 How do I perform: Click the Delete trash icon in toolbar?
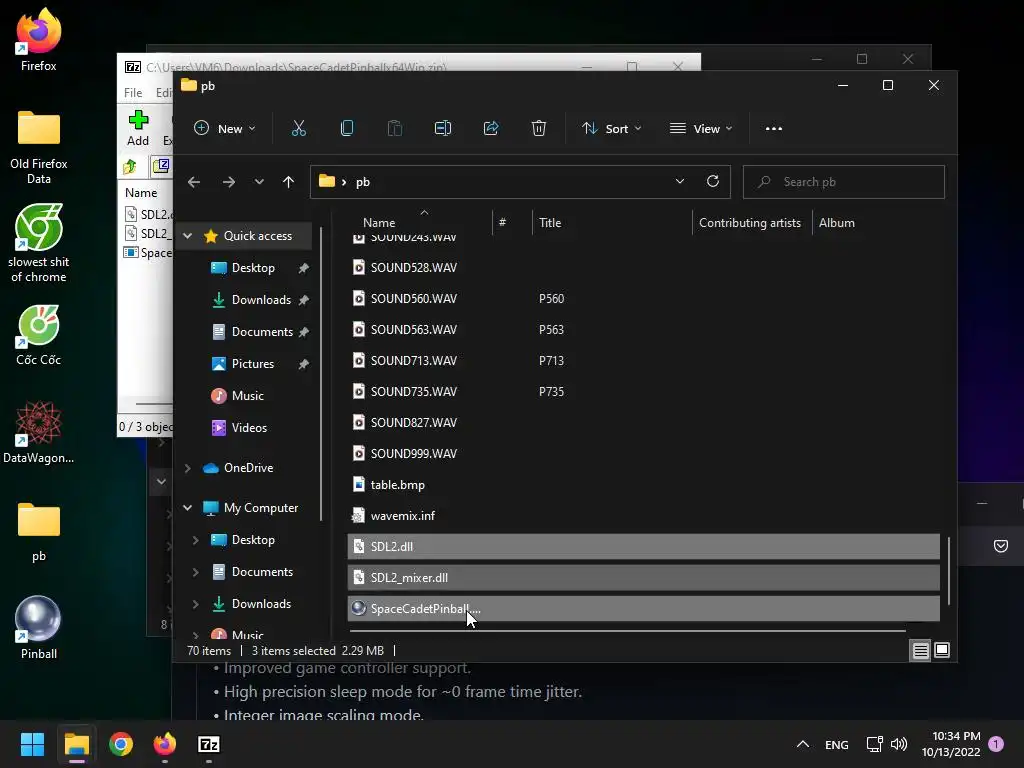pyautogui.click(x=539, y=129)
